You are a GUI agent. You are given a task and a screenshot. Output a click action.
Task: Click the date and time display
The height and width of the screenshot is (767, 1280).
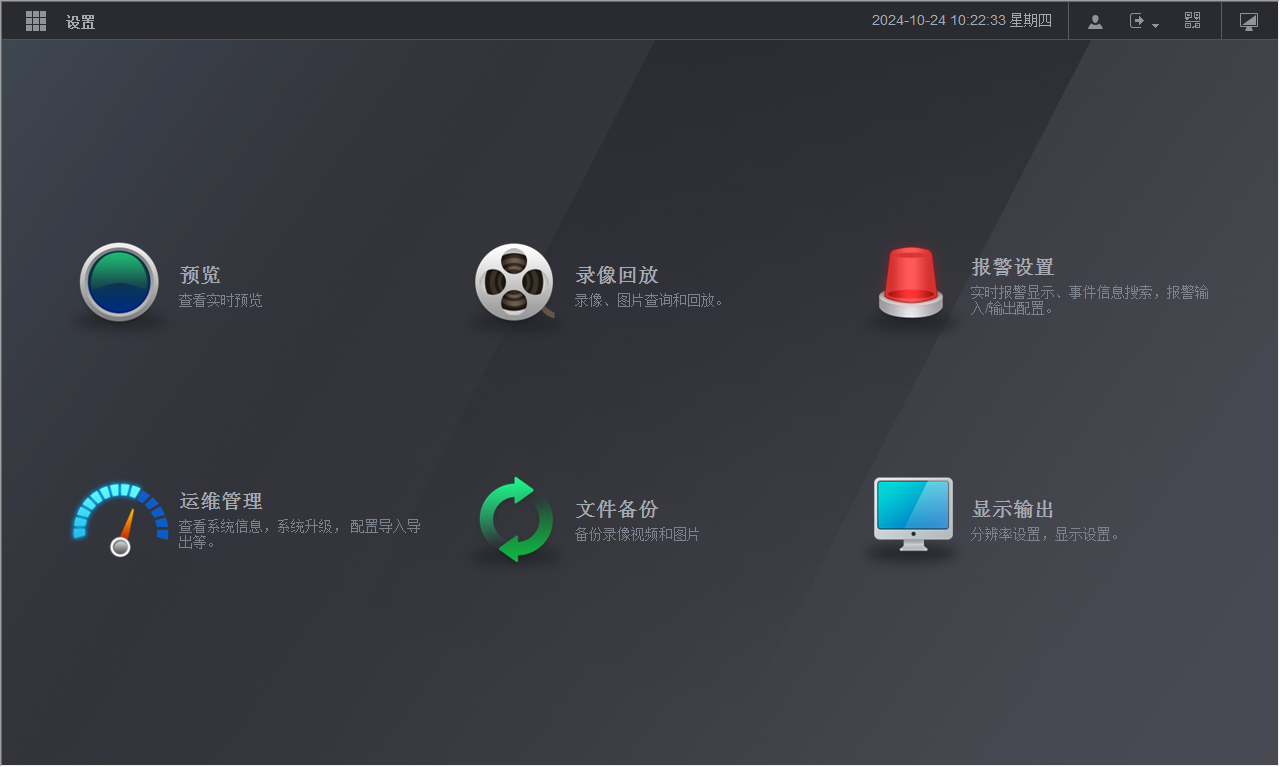961,20
